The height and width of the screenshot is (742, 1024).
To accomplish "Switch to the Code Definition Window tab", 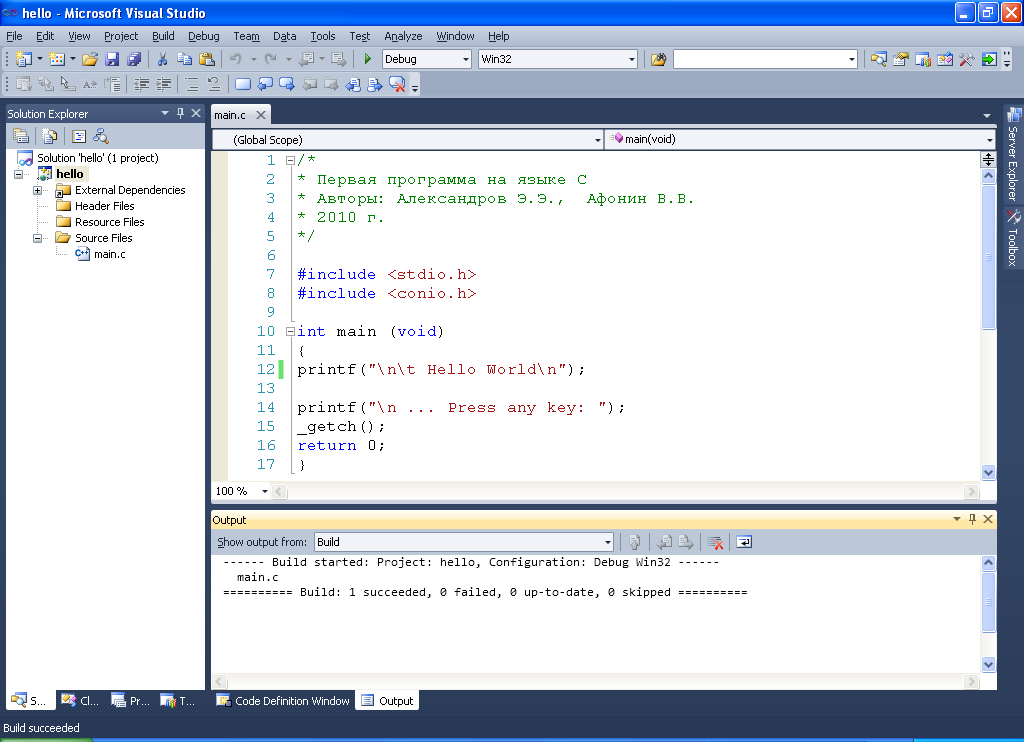I will (283, 701).
